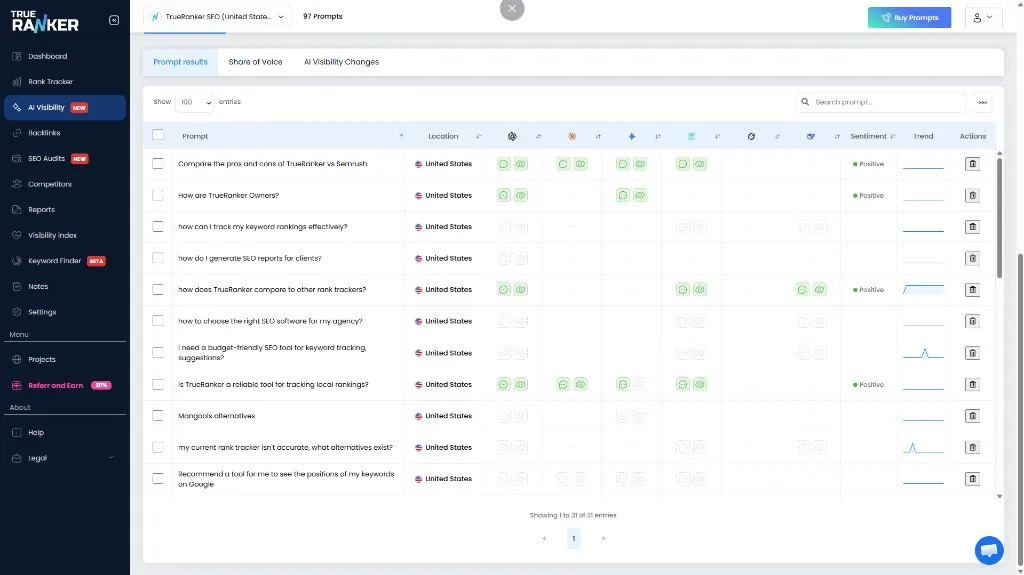Click 'Recommend a tool for me' prompt text
The height and width of the screenshot is (575, 1024).
point(286,479)
